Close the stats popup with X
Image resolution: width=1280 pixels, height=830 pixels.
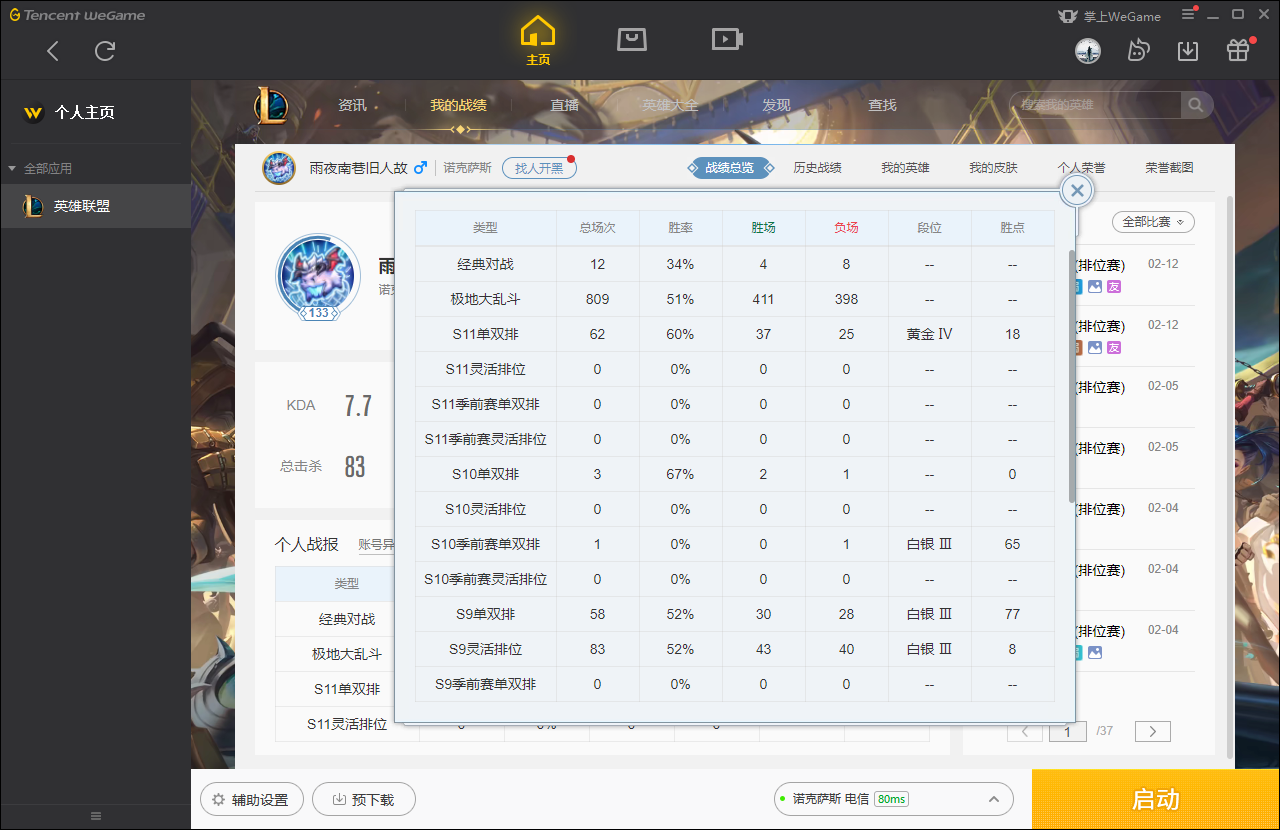(x=1076, y=190)
